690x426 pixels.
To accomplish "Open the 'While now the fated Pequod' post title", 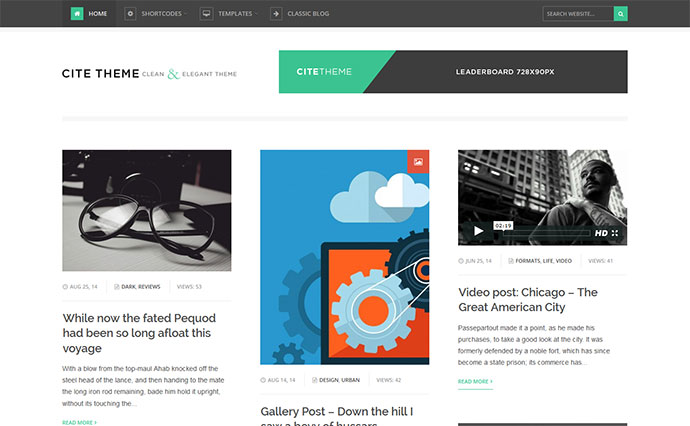I will click(x=139, y=333).
